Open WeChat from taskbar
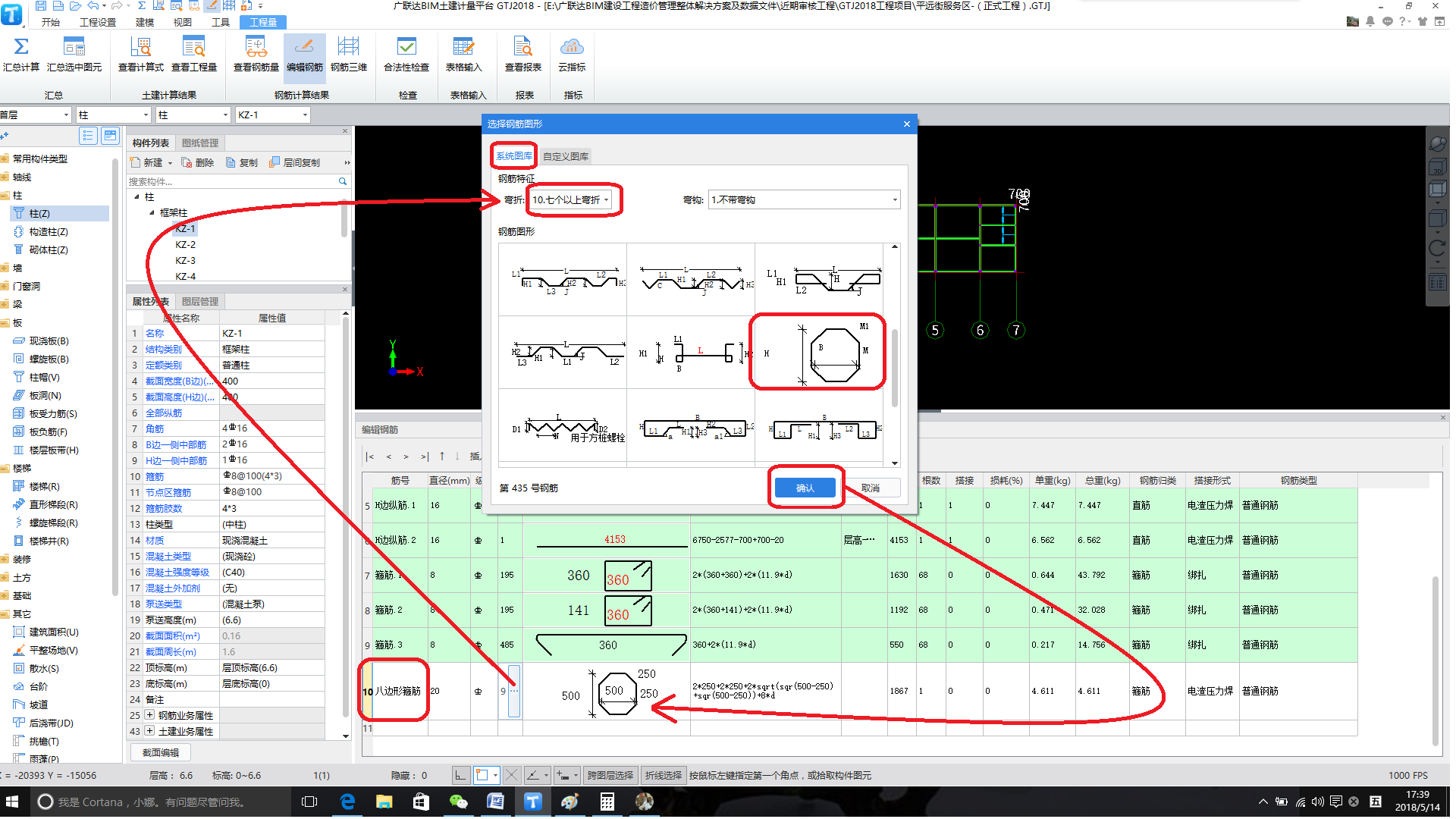The width and height of the screenshot is (1456, 819). coord(459,802)
